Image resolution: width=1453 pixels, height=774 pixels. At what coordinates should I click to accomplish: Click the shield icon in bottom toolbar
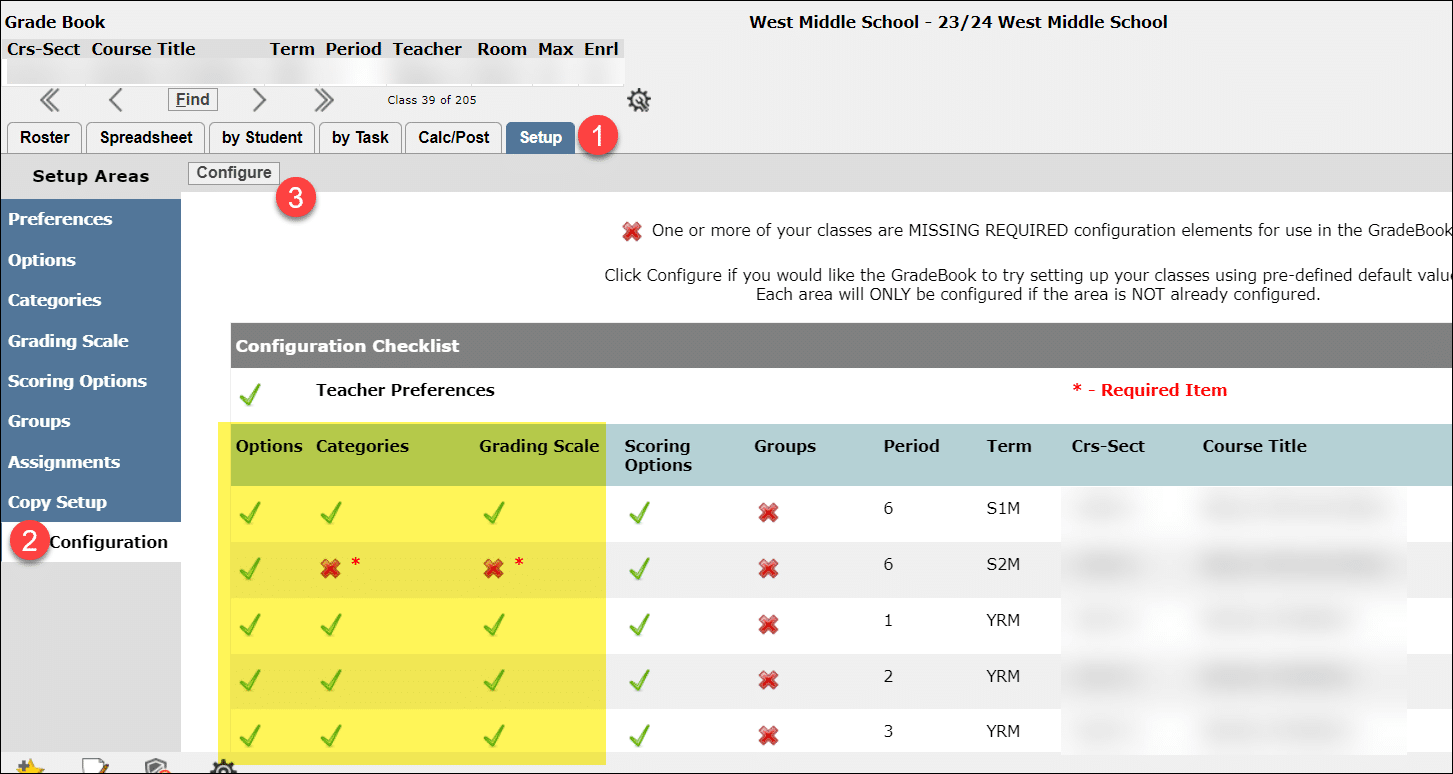click(x=156, y=767)
